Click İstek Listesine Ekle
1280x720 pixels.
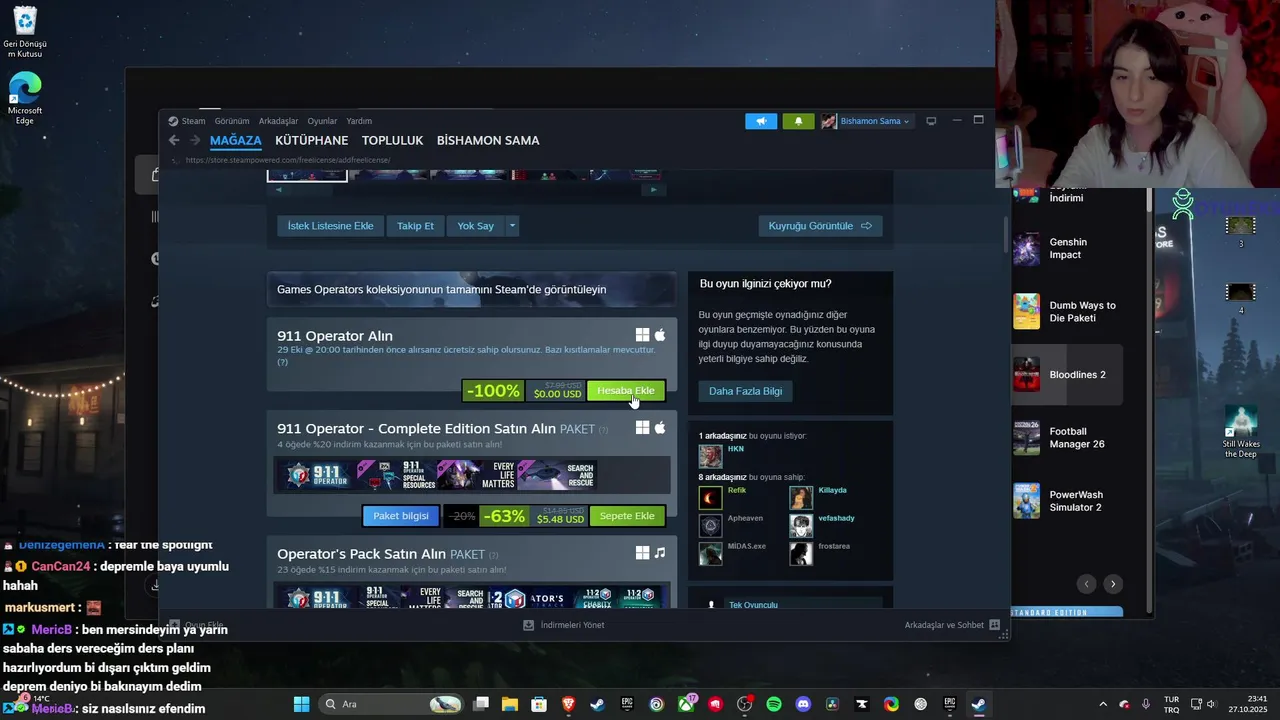pyautogui.click(x=330, y=226)
